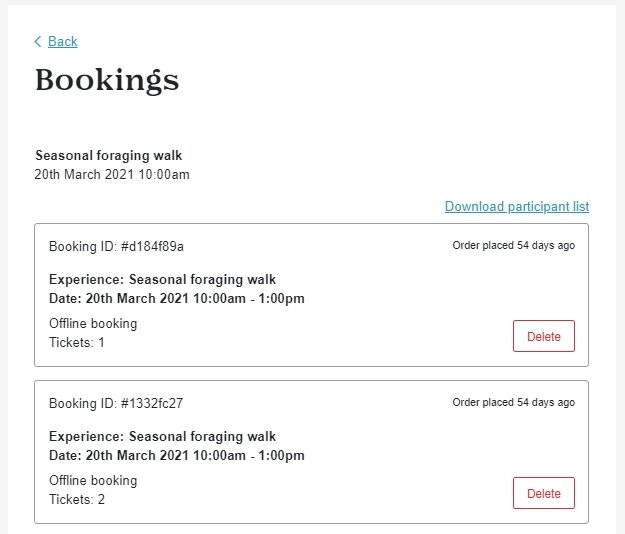The image size is (625, 534).
Task: Click second booking's Order placed 54 days ago
Action: pyautogui.click(x=513, y=402)
